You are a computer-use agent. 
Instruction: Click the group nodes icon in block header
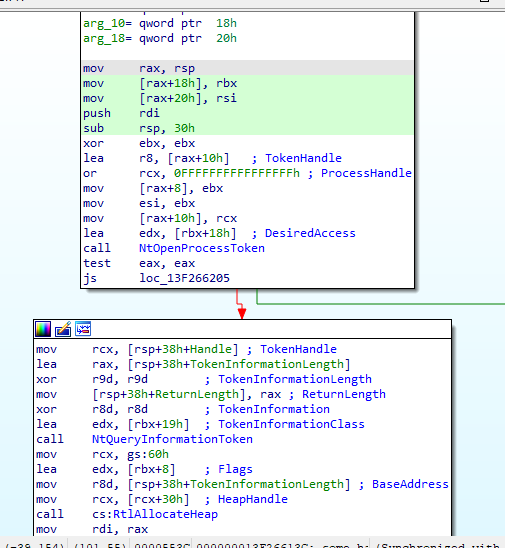pyautogui.click(x=83, y=329)
